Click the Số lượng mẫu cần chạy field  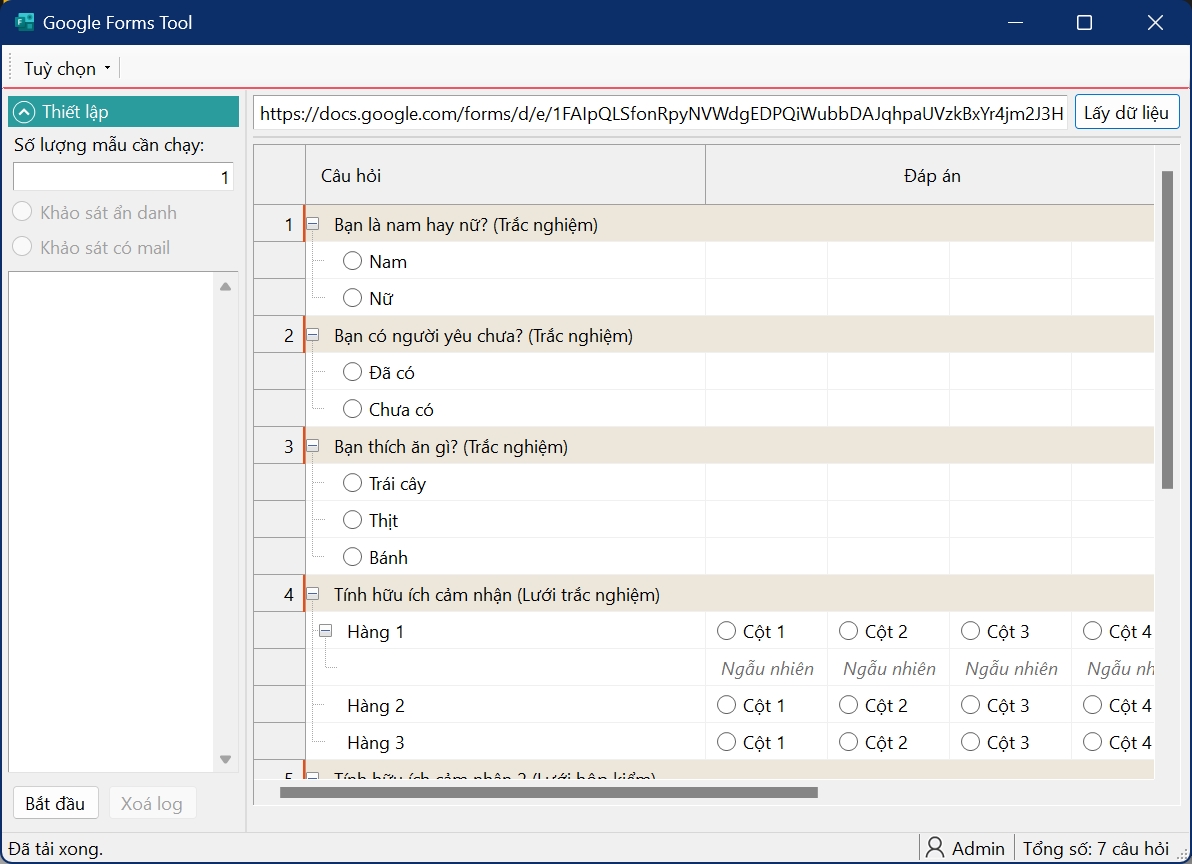[x=123, y=177]
